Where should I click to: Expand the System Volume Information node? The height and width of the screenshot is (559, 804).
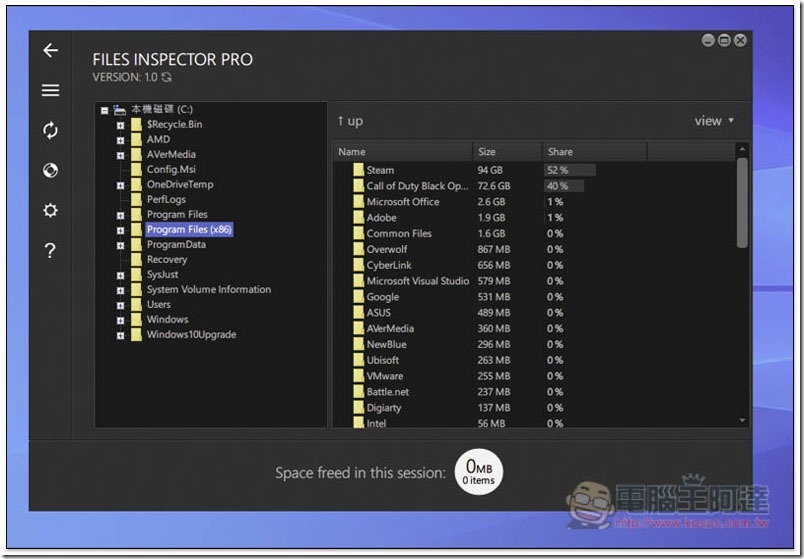[x=120, y=290]
